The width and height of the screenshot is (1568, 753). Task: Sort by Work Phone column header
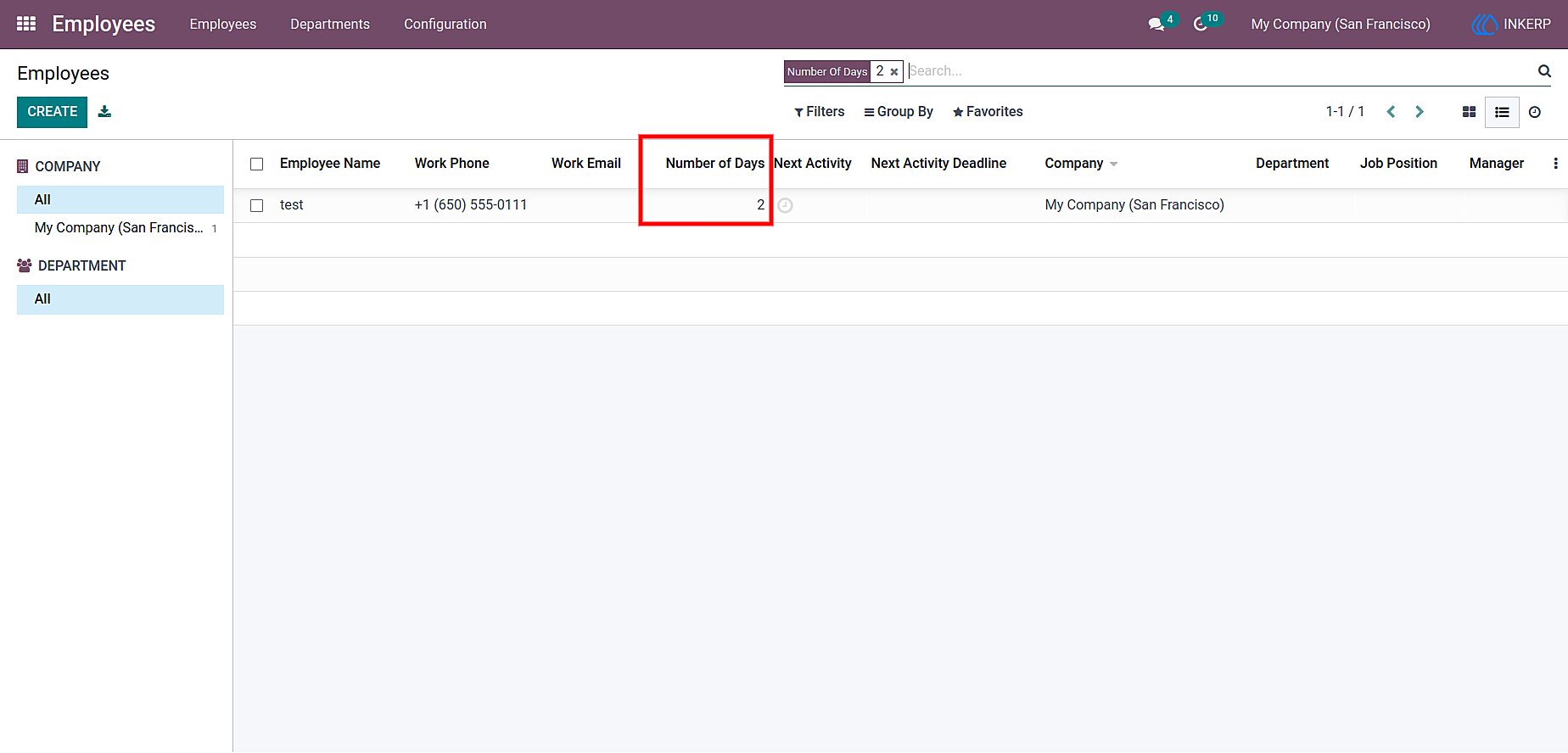pyautogui.click(x=452, y=164)
